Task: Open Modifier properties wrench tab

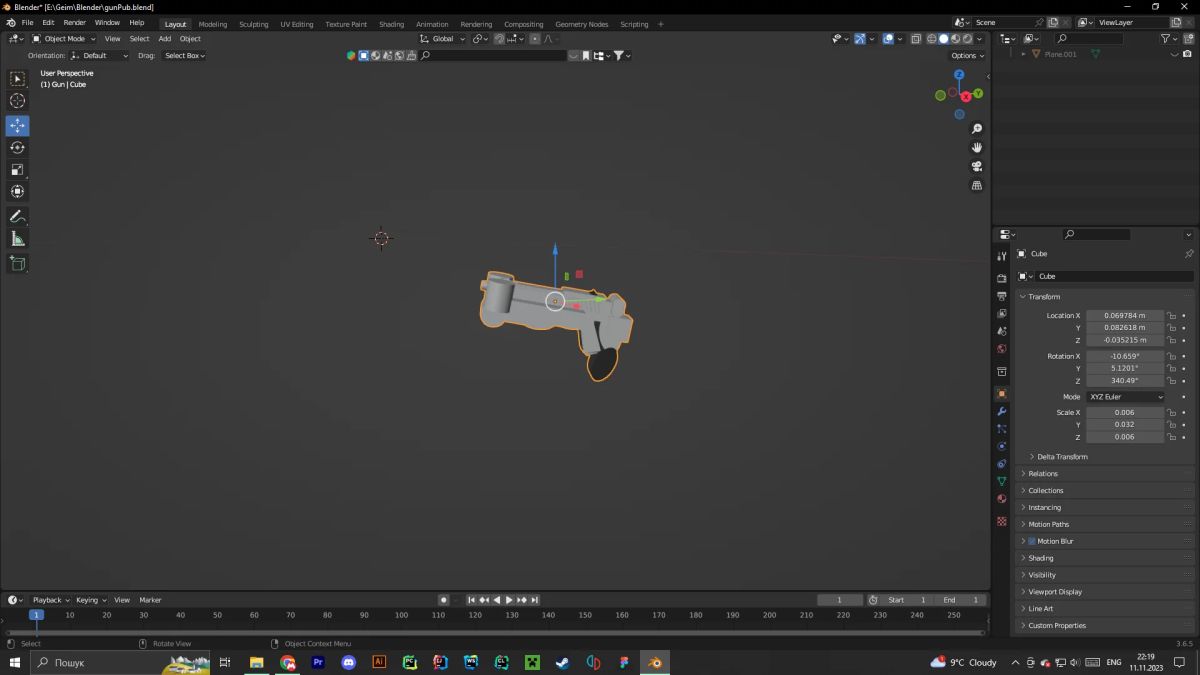Action: 1001,411
